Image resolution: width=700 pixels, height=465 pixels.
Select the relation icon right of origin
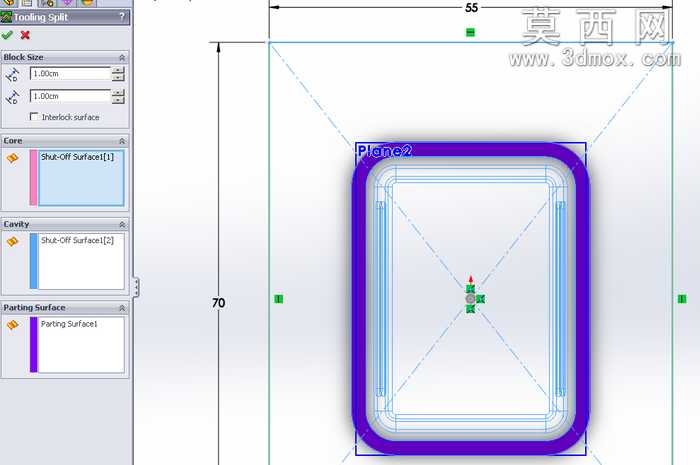[480, 299]
